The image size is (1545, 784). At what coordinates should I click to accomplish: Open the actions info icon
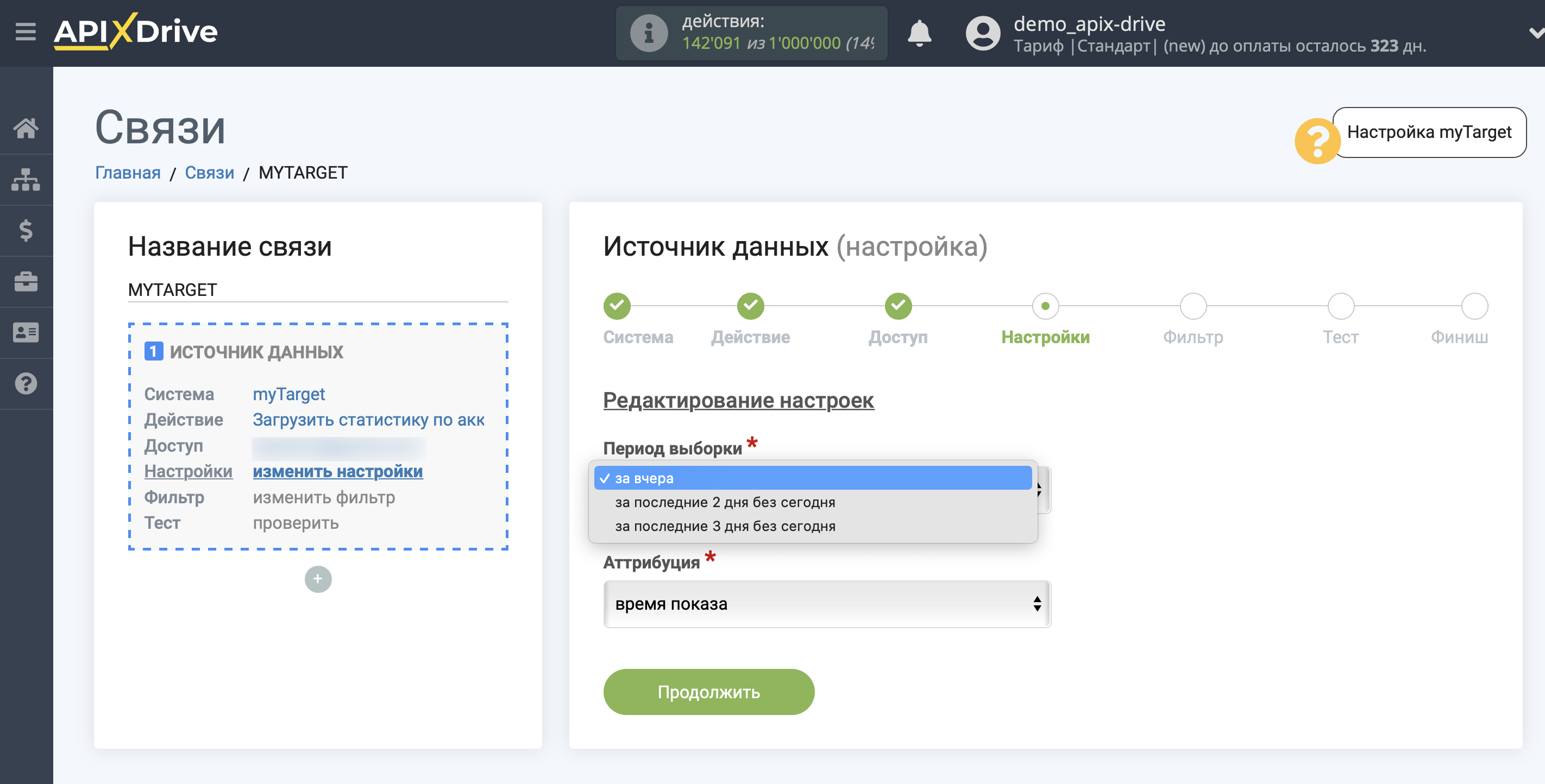[x=648, y=33]
